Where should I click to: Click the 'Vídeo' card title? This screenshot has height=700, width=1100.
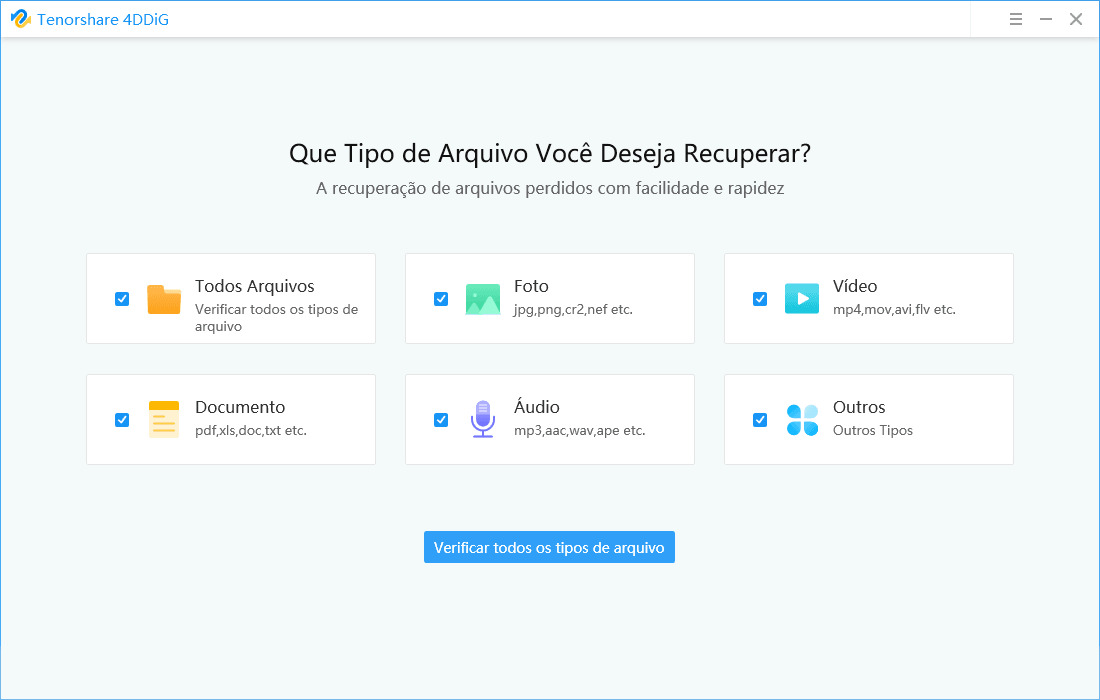(854, 286)
